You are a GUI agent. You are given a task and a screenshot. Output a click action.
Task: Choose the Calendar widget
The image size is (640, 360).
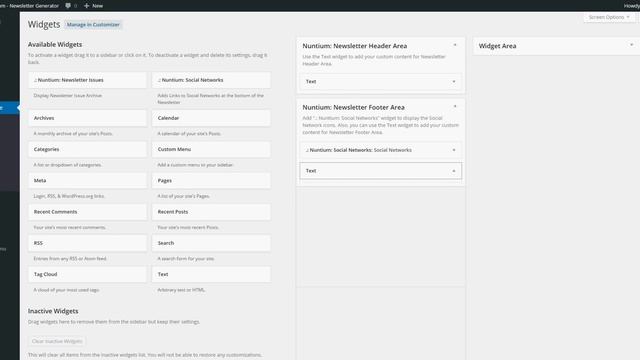point(211,118)
